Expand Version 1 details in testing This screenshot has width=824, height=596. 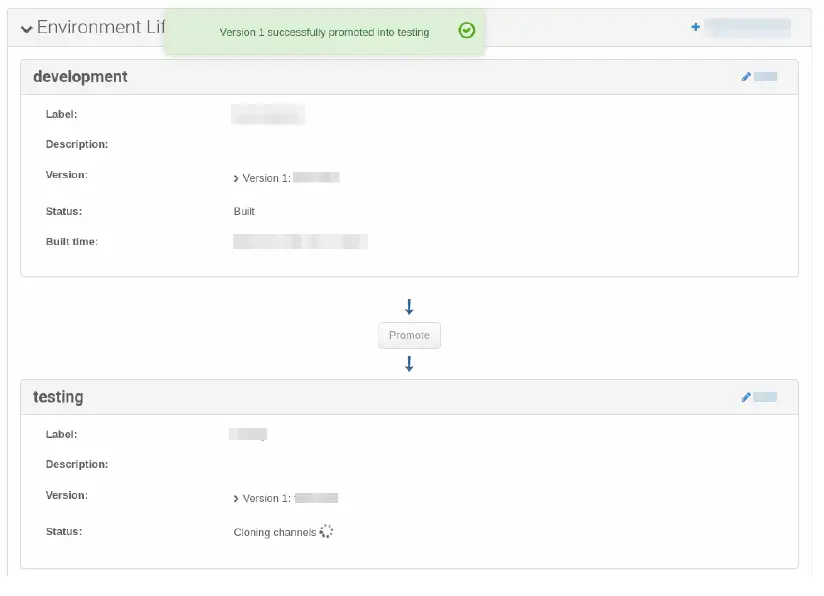tap(236, 498)
